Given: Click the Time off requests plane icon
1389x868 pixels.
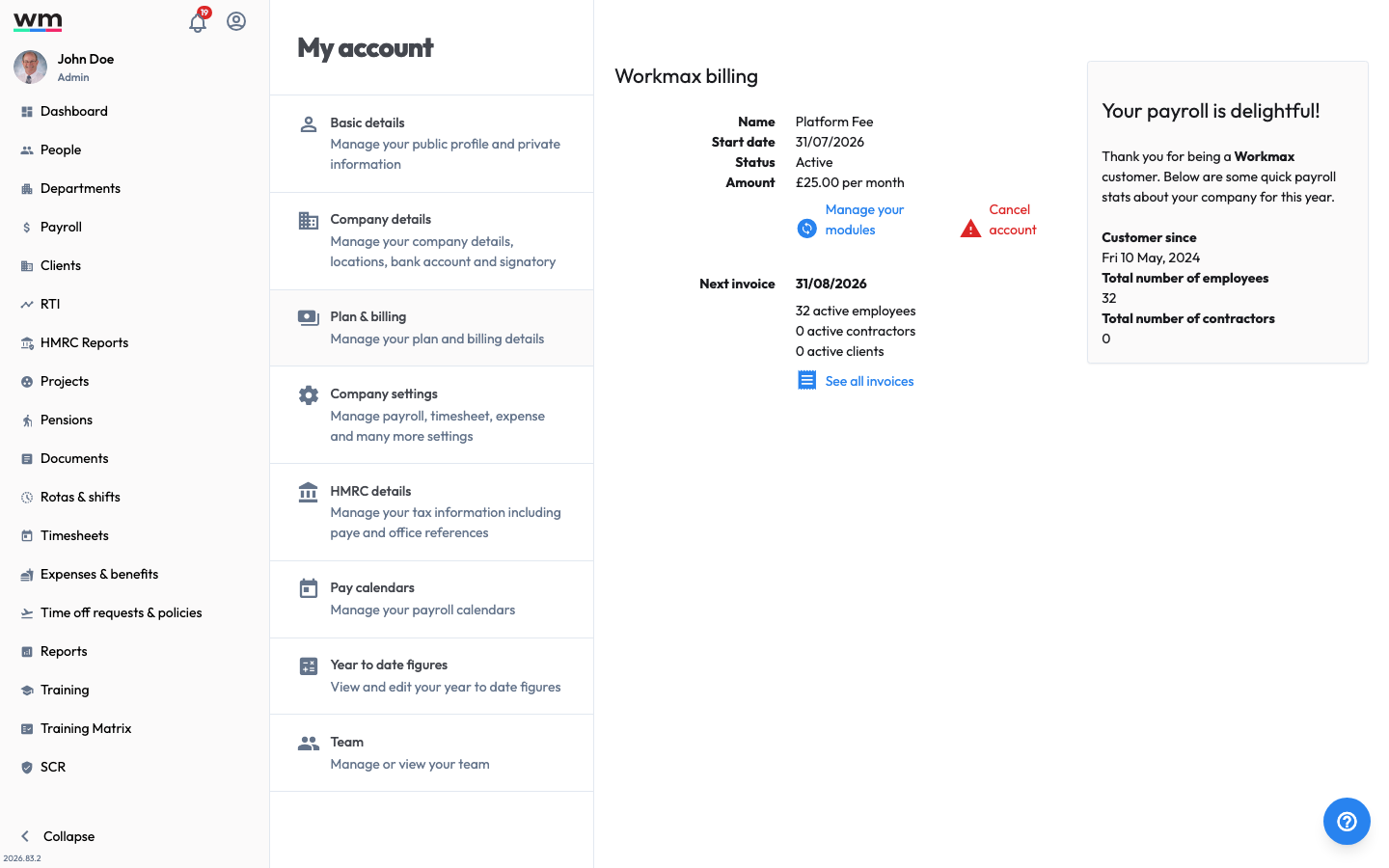Looking at the screenshot, I should 27,613.
